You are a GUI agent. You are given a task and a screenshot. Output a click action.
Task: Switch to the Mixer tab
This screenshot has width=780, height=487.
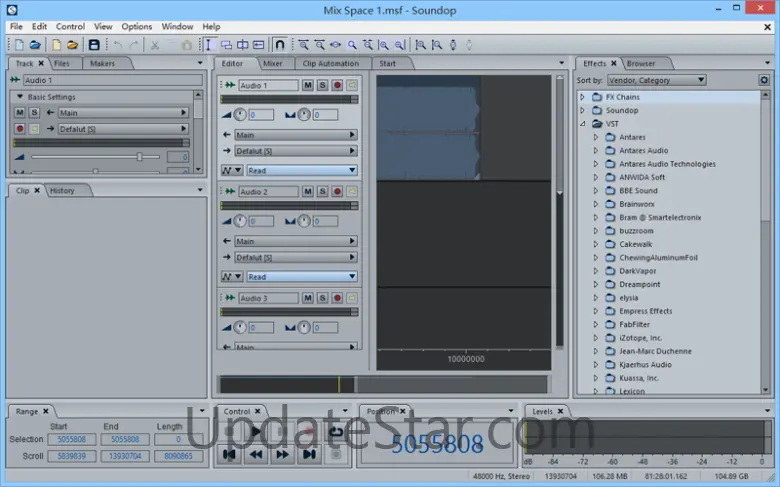272,63
